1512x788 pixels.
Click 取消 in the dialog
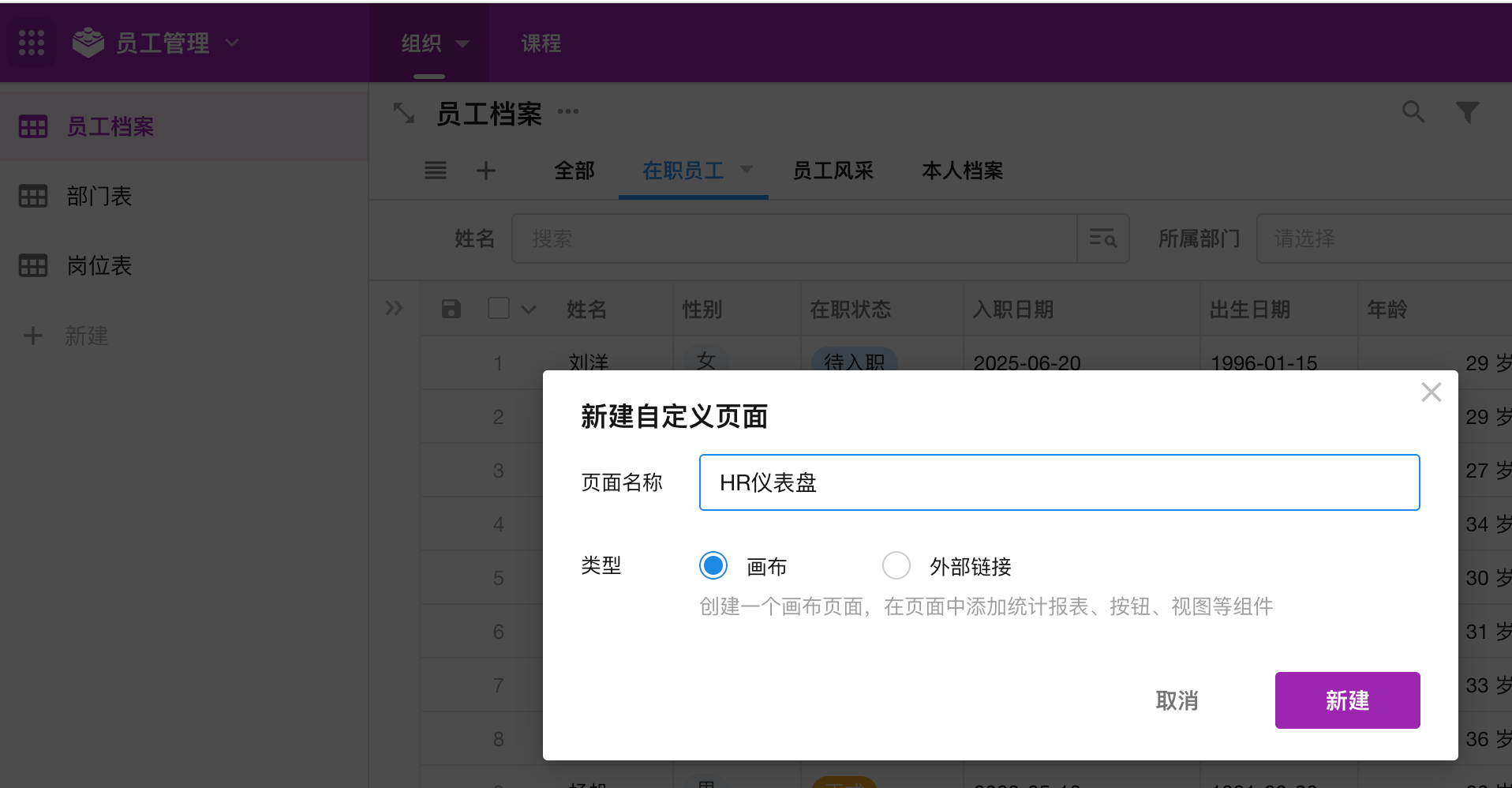1177,700
